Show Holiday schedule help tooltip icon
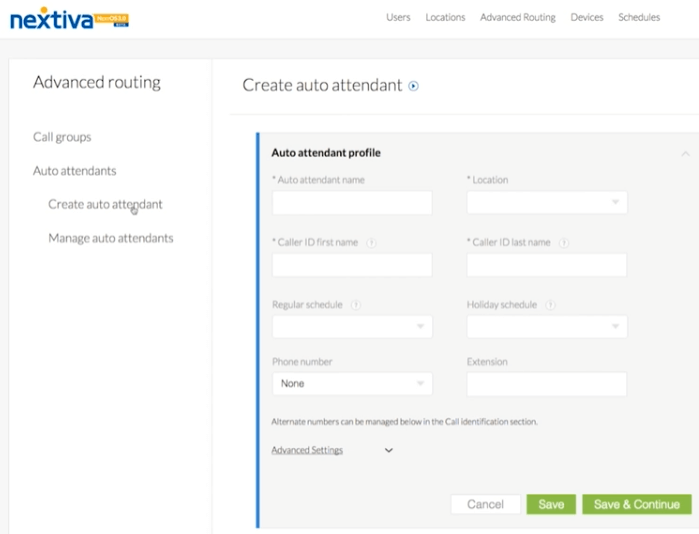699x534 pixels. (x=551, y=305)
